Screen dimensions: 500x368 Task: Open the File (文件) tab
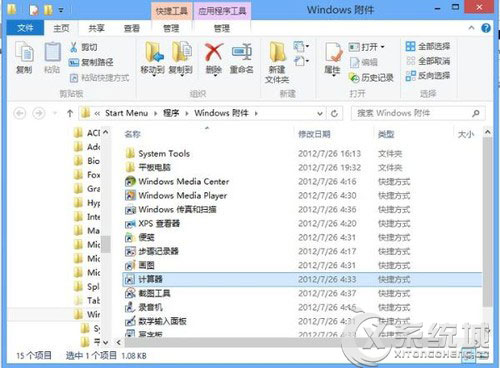tap(25, 28)
